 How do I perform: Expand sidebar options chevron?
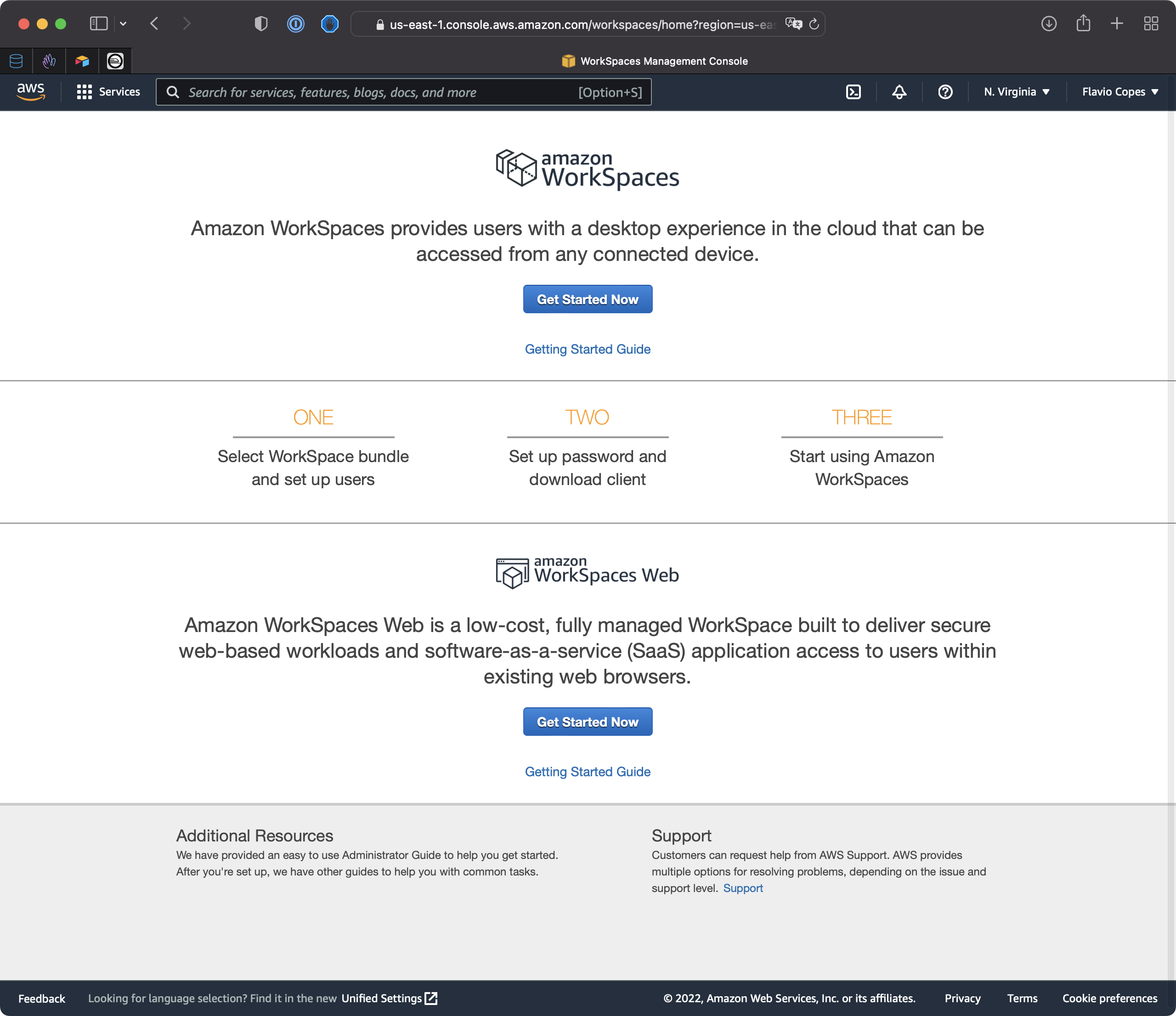pos(123,23)
